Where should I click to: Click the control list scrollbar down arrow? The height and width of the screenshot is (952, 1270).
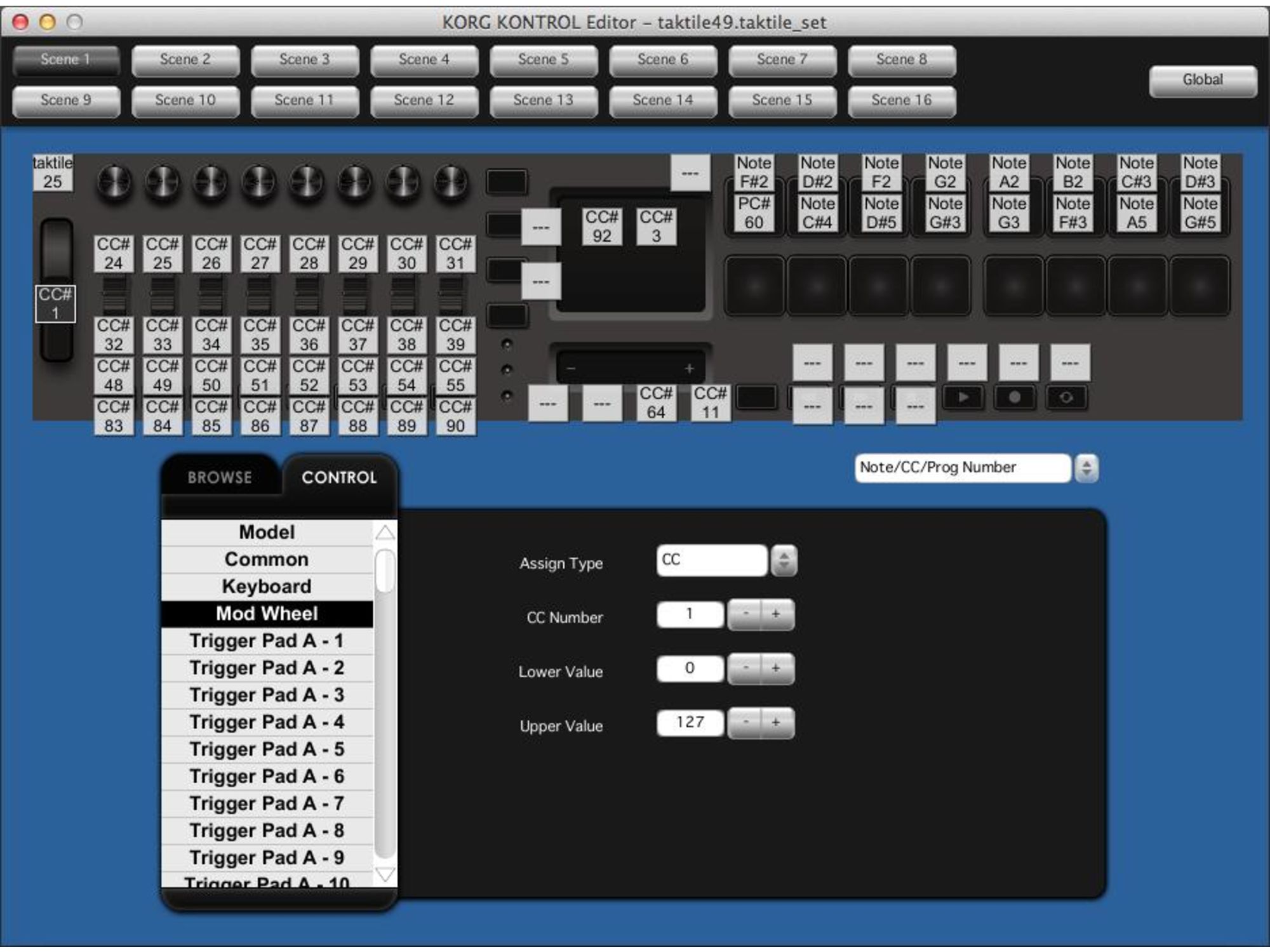(385, 875)
